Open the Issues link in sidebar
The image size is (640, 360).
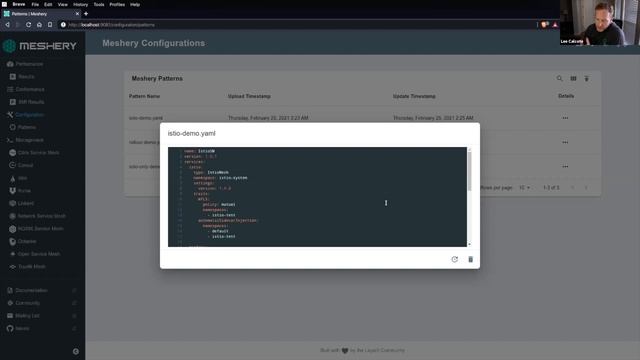(x=22, y=328)
